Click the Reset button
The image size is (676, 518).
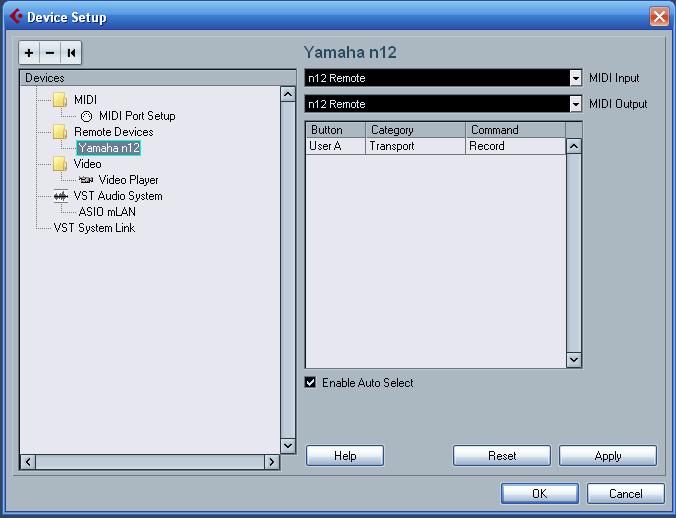tap(502, 456)
